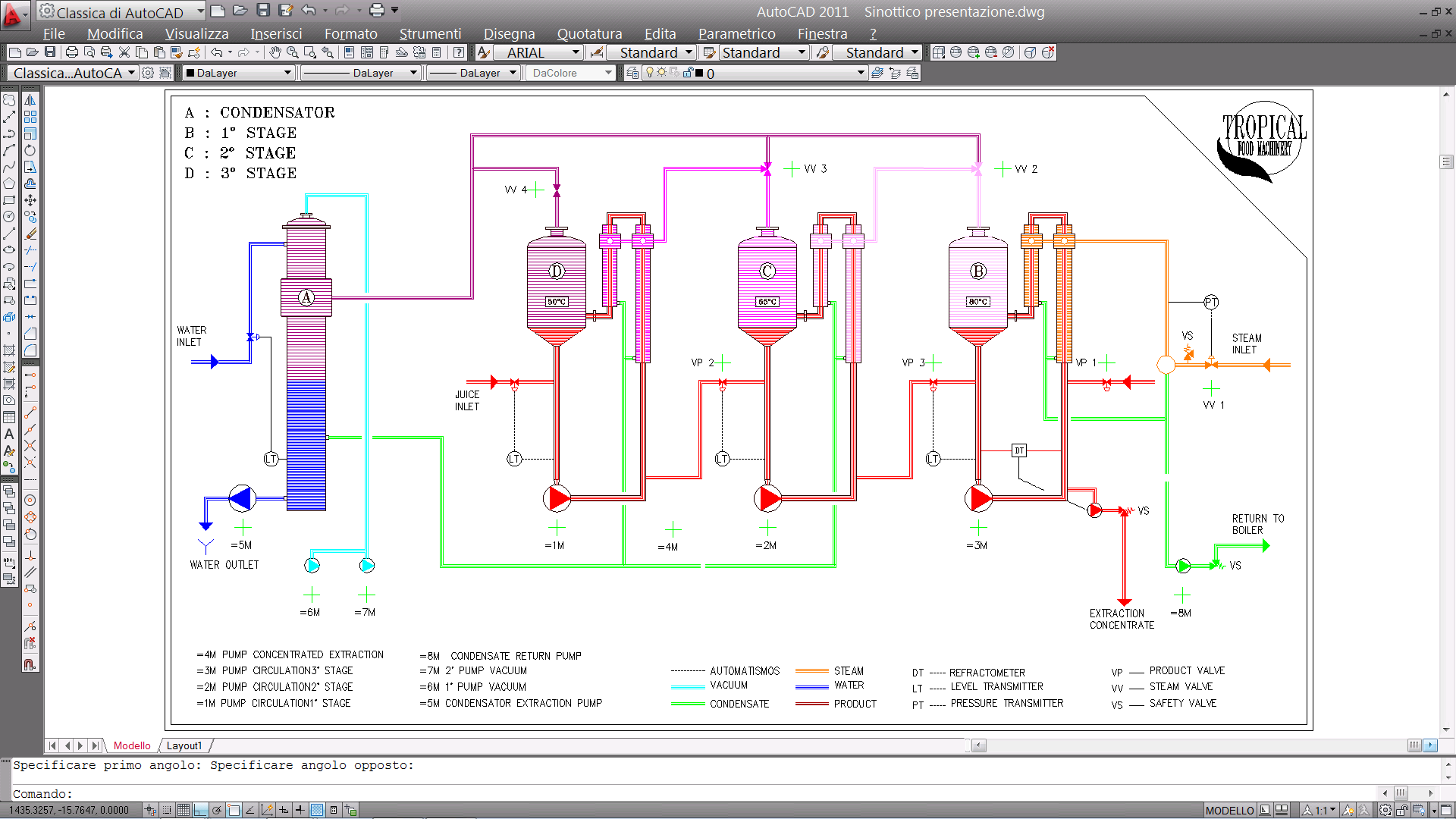Toggle layer 0 on/off lightbulb

(649, 73)
